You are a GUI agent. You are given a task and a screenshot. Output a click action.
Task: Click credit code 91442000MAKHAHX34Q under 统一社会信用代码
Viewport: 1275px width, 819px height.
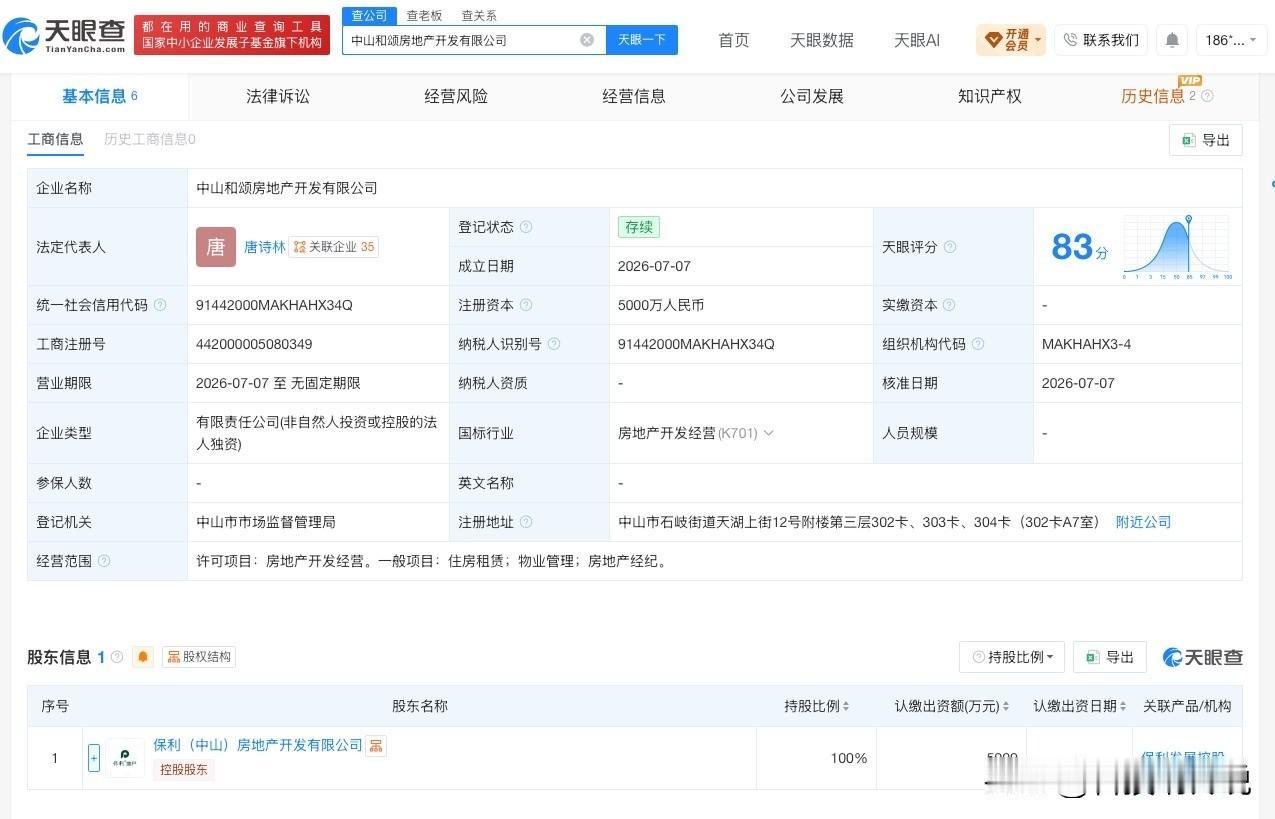[274, 305]
